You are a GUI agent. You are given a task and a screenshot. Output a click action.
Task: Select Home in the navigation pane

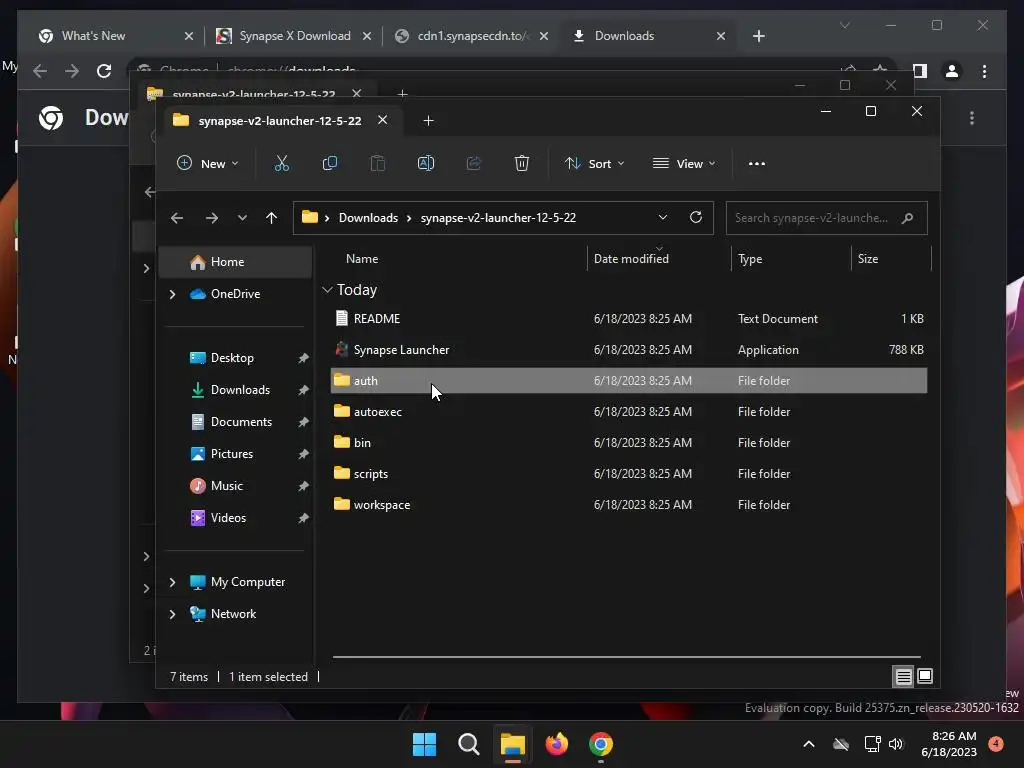tap(235, 262)
